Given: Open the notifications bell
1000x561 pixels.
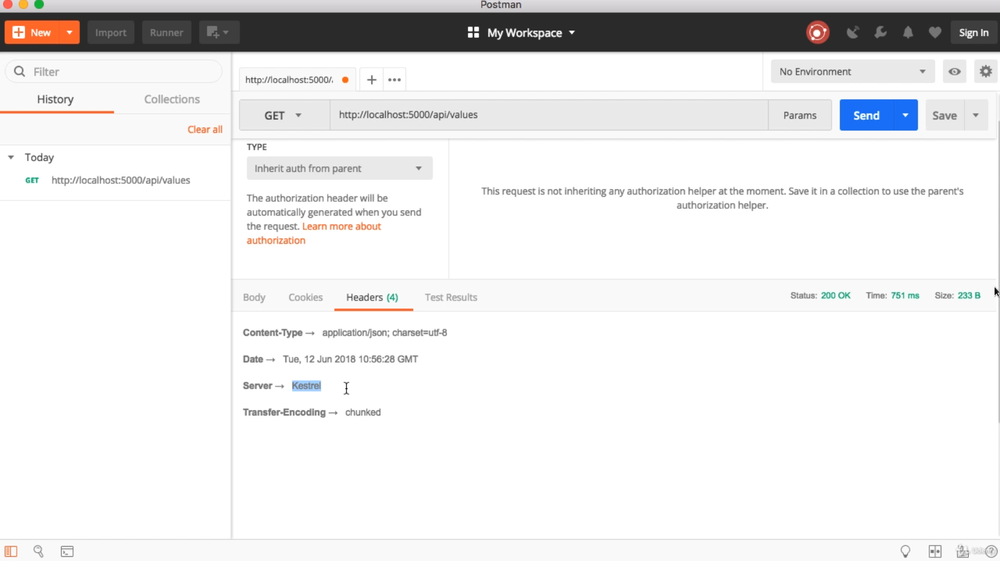Looking at the screenshot, I should (908, 33).
